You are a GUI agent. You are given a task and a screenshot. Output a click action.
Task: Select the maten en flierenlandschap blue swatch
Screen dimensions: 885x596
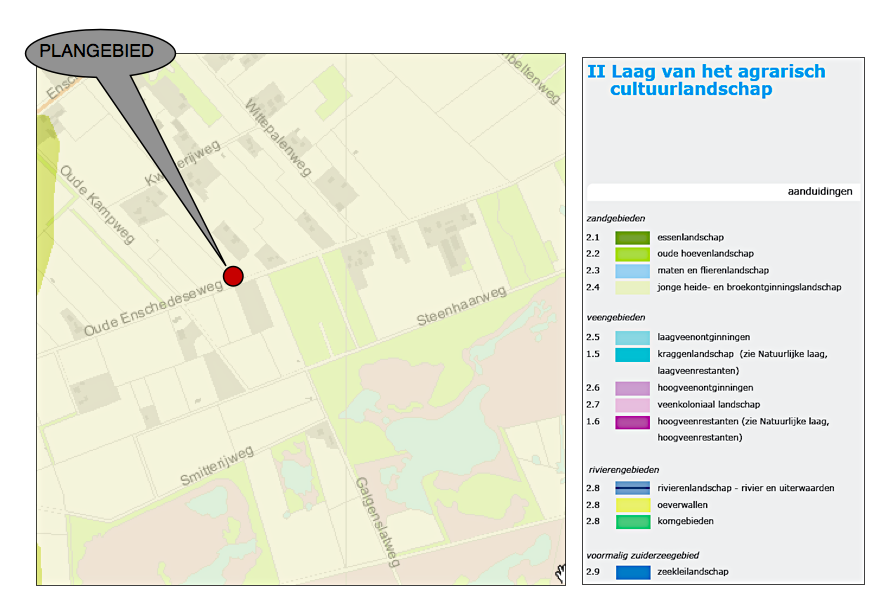[632, 270]
